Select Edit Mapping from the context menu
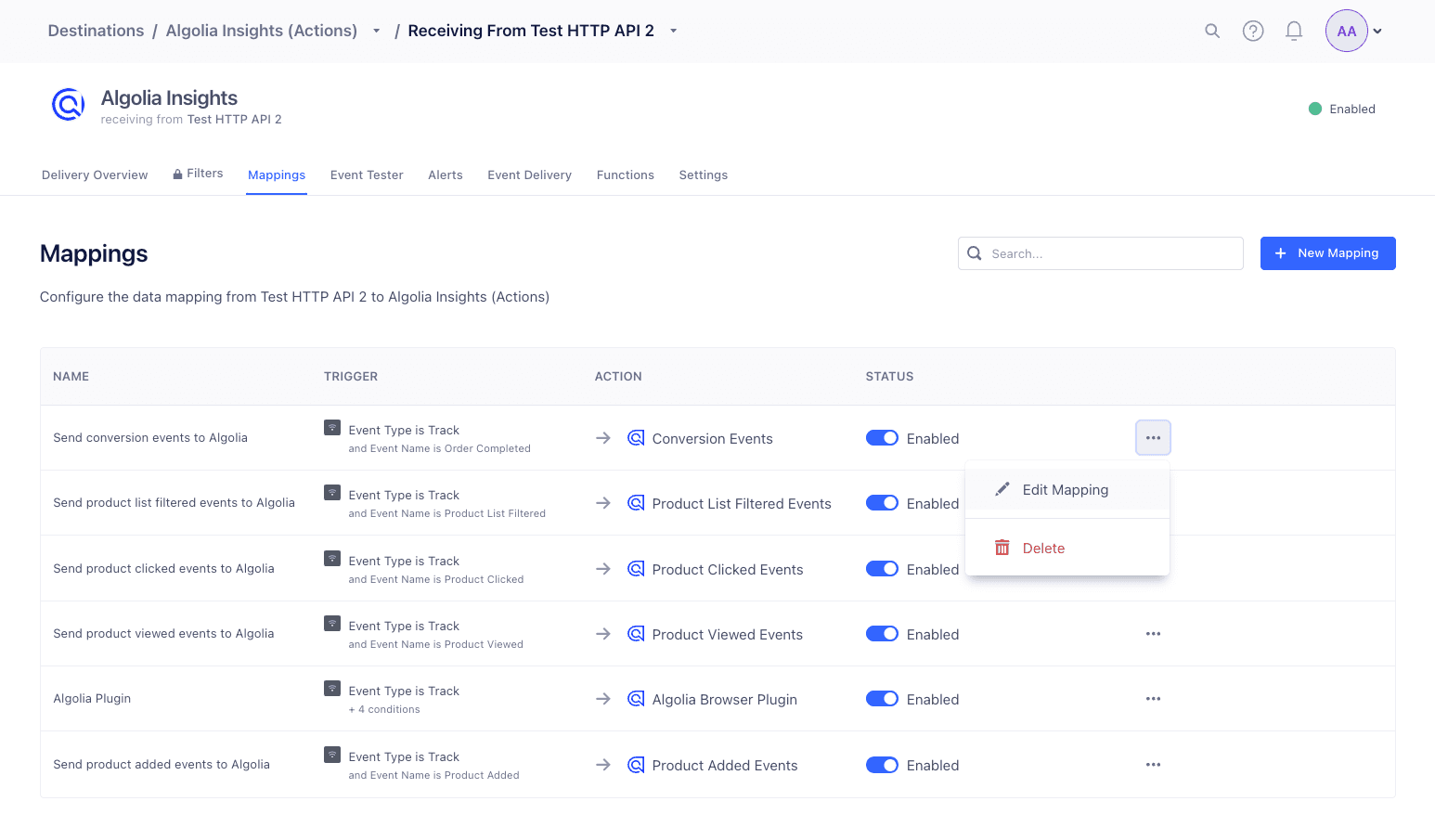 pyautogui.click(x=1066, y=489)
